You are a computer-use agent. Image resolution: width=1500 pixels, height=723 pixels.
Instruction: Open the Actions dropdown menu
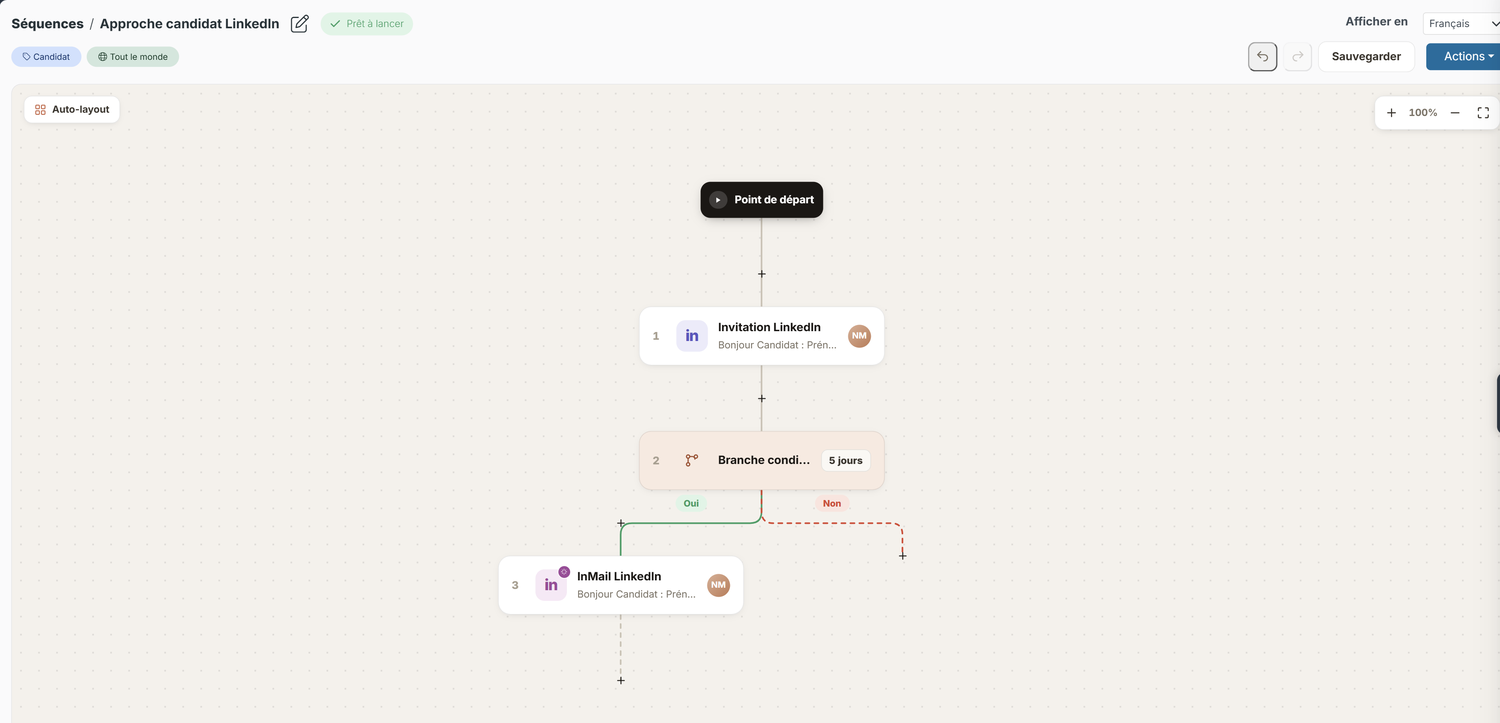[1464, 57]
